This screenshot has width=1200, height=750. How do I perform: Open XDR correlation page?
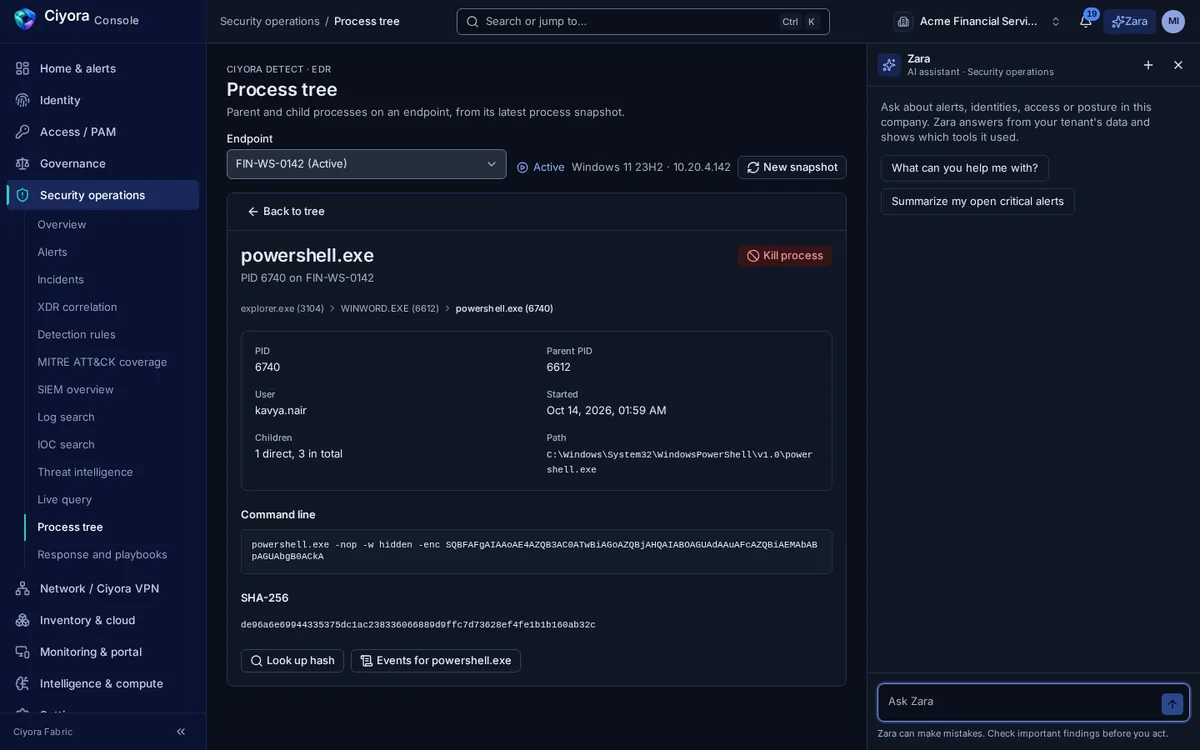tap(77, 307)
